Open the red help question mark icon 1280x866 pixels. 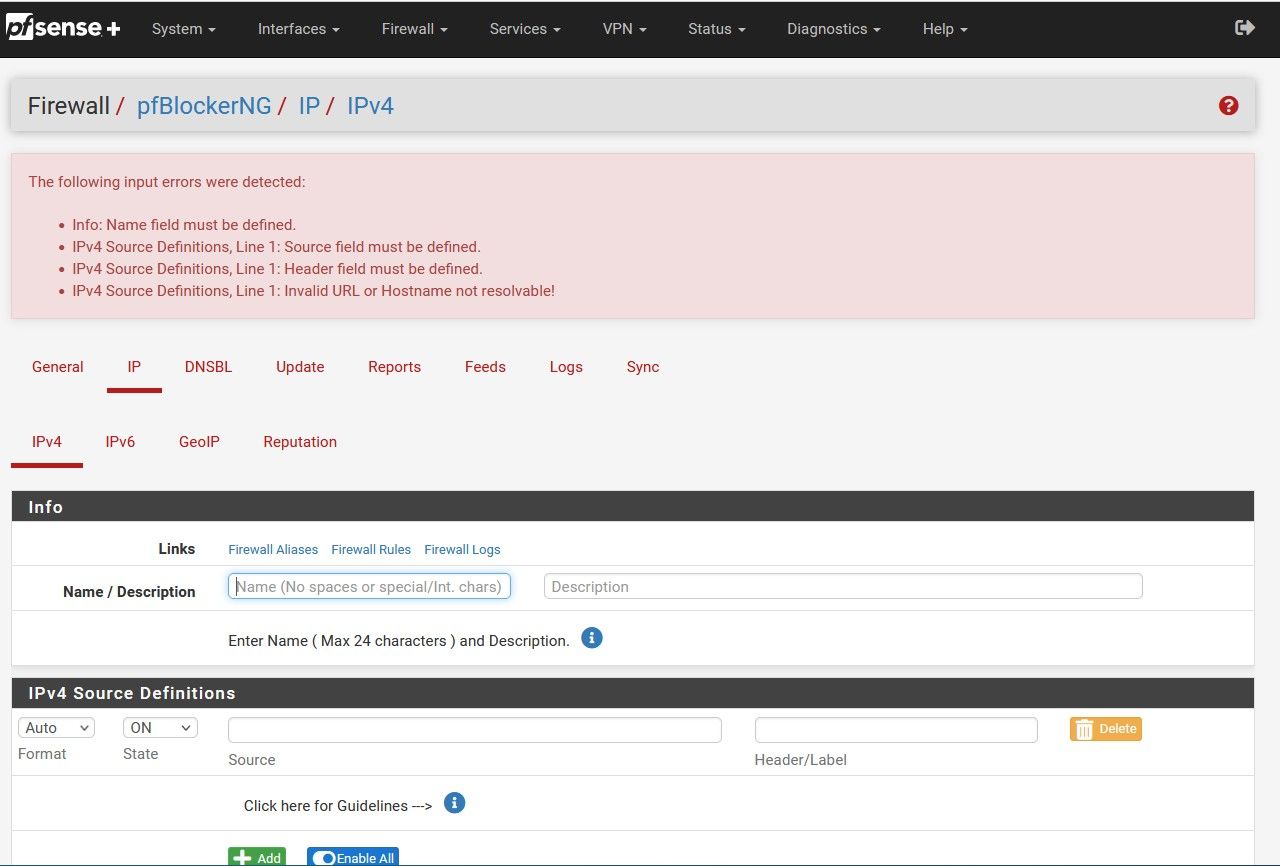[1229, 105]
